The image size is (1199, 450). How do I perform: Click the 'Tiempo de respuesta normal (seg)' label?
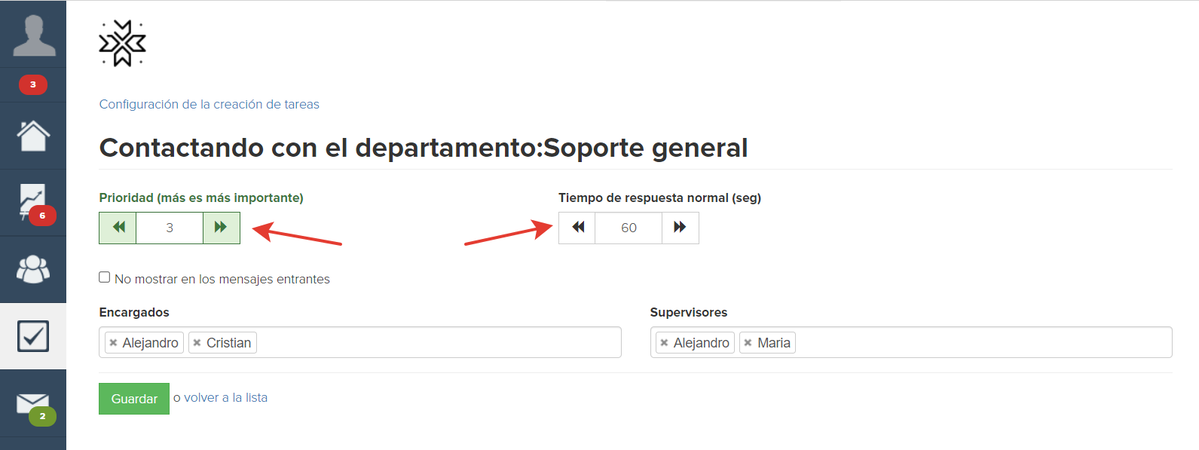(x=660, y=197)
